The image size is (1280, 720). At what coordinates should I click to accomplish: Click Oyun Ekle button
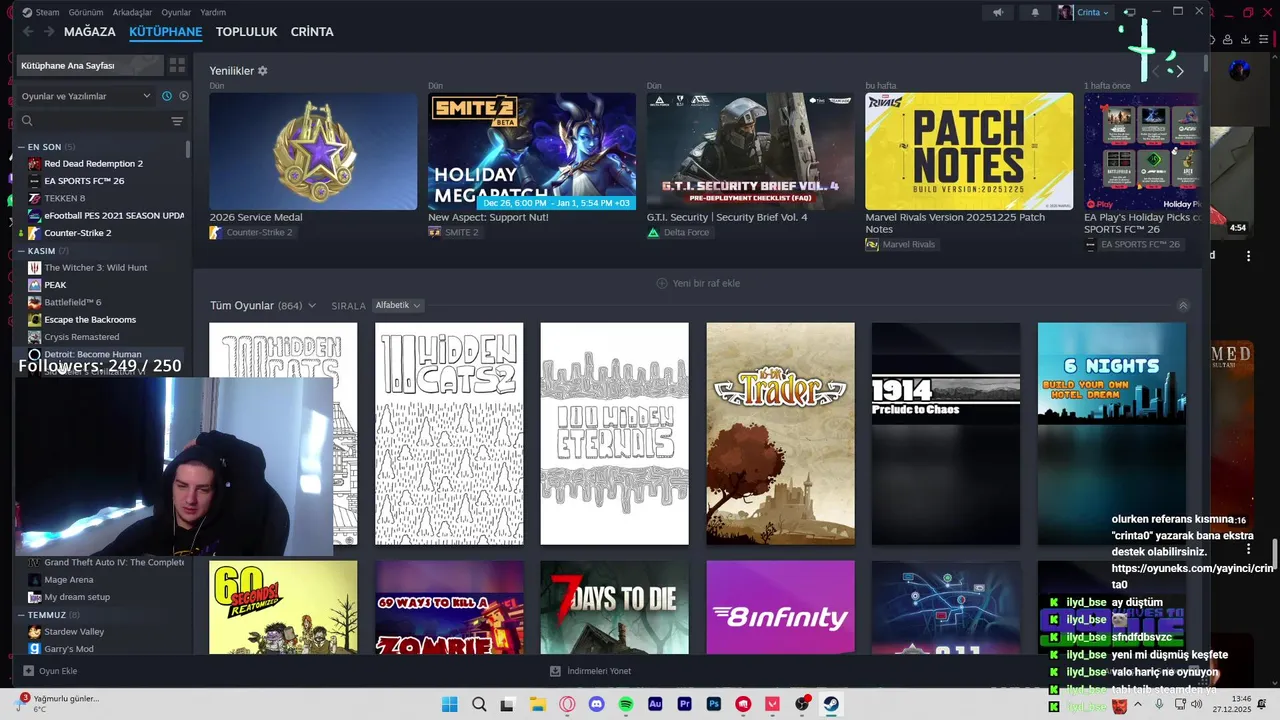point(50,671)
